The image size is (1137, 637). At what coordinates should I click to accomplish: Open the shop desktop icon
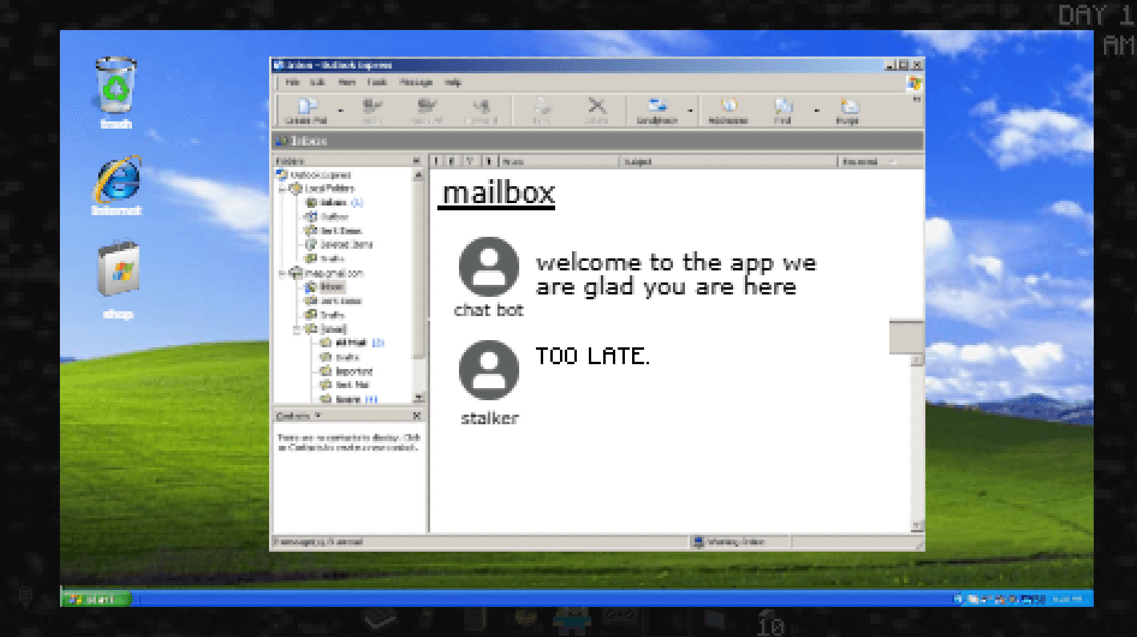click(x=117, y=280)
